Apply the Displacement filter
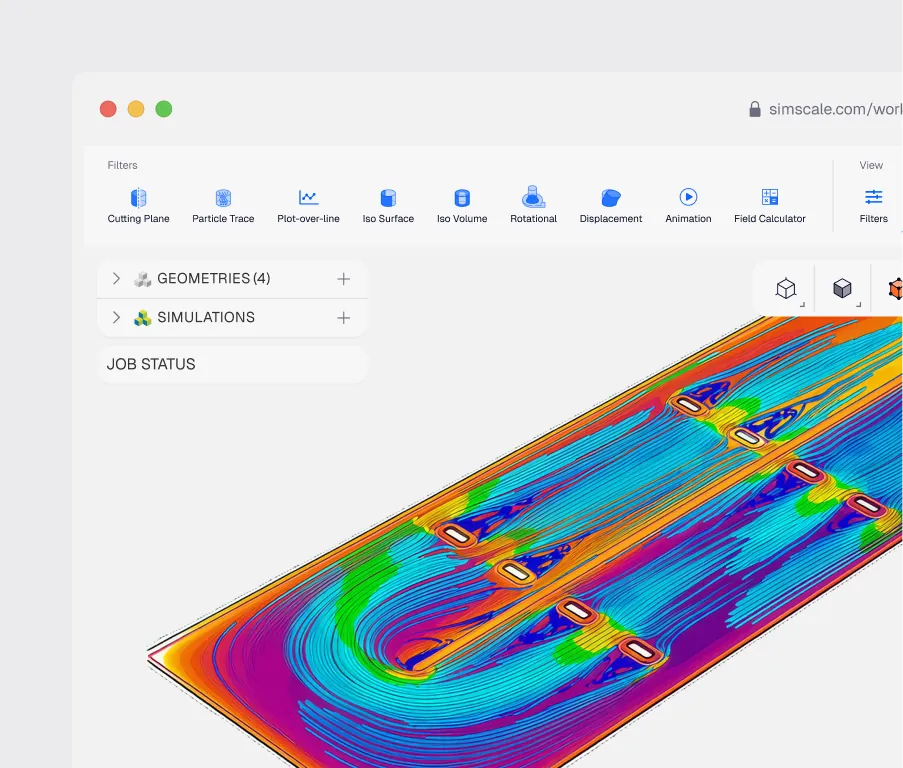Viewport: 903px width, 768px height. pyautogui.click(x=610, y=206)
